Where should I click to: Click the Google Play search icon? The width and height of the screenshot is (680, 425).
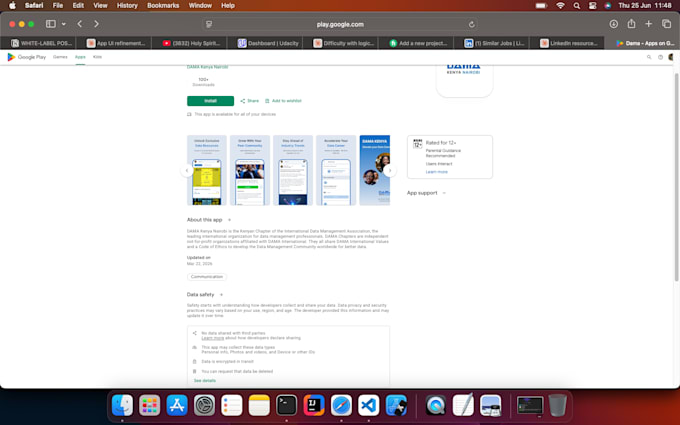(x=649, y=57)
